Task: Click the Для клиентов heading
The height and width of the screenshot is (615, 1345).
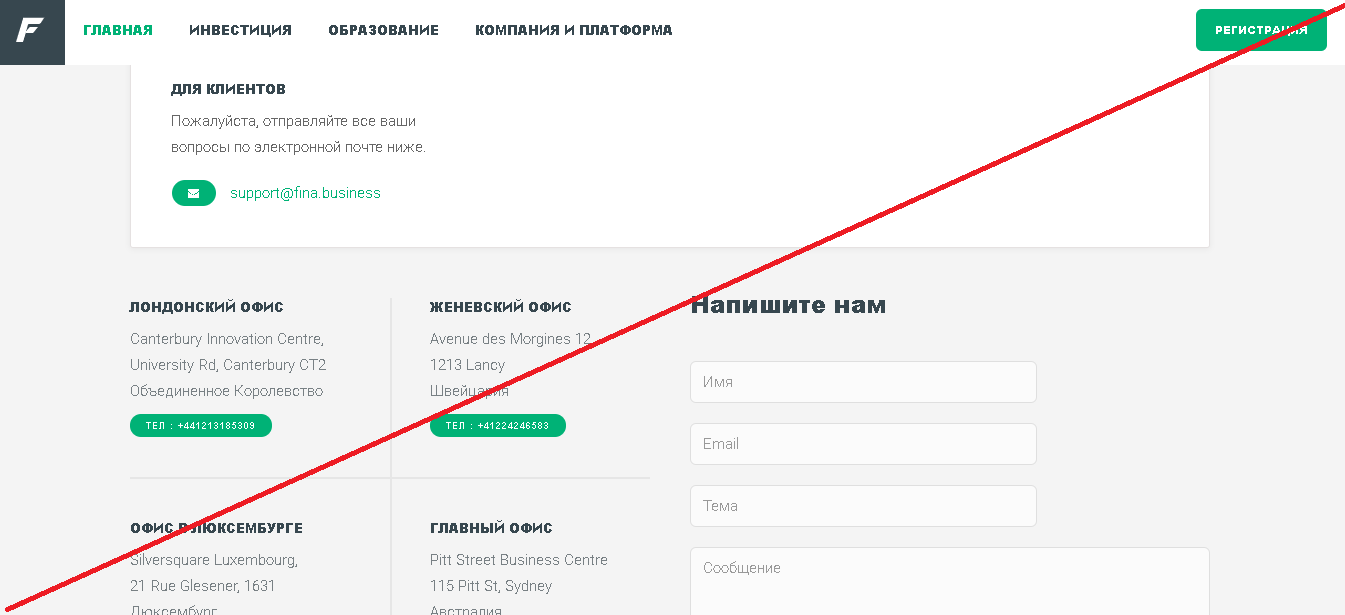Action: pyautogui.click(x=228, y=89)
